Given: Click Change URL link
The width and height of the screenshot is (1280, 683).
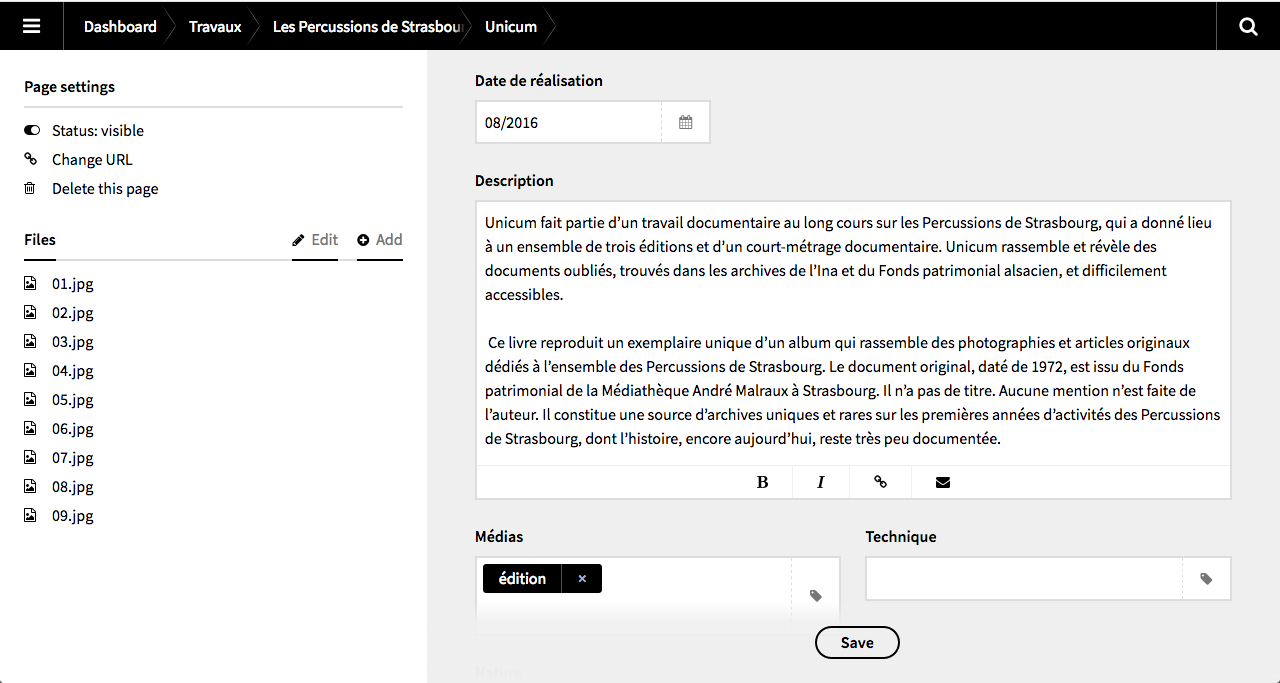Looking at the screenshot, I should click(92, 160).
